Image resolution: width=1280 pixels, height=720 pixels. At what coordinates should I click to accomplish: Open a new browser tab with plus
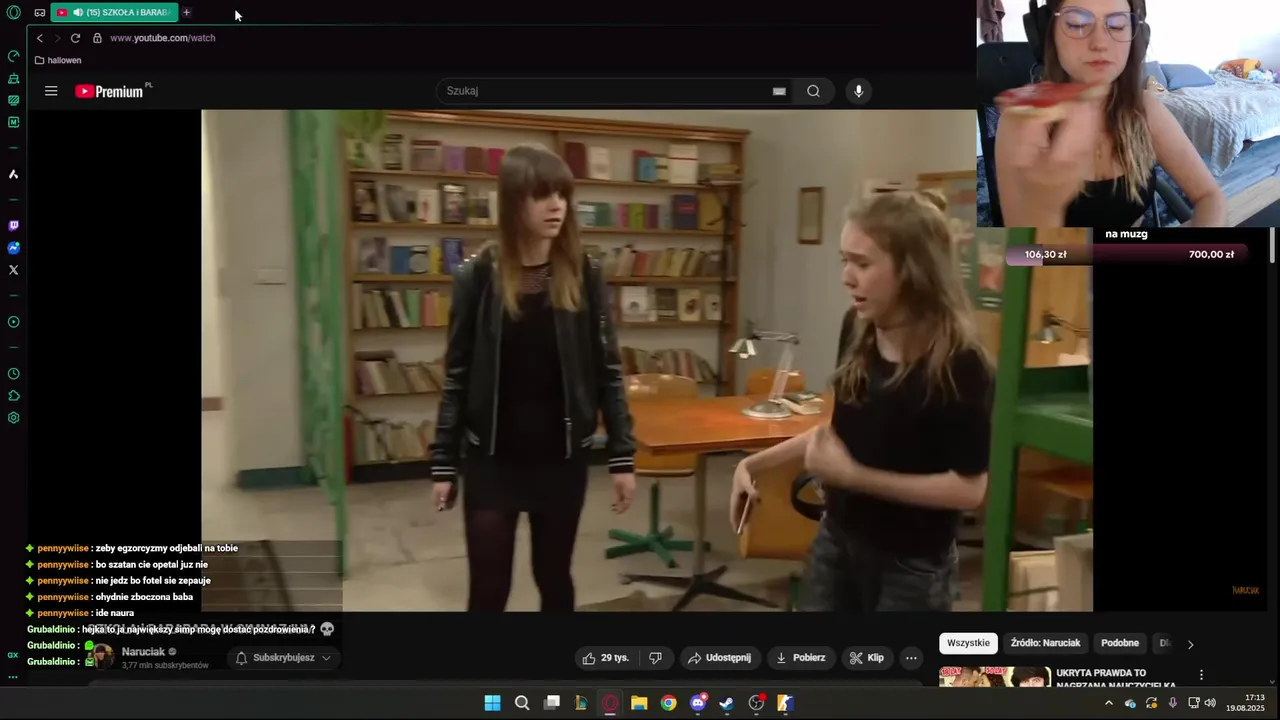pos(186,12)
